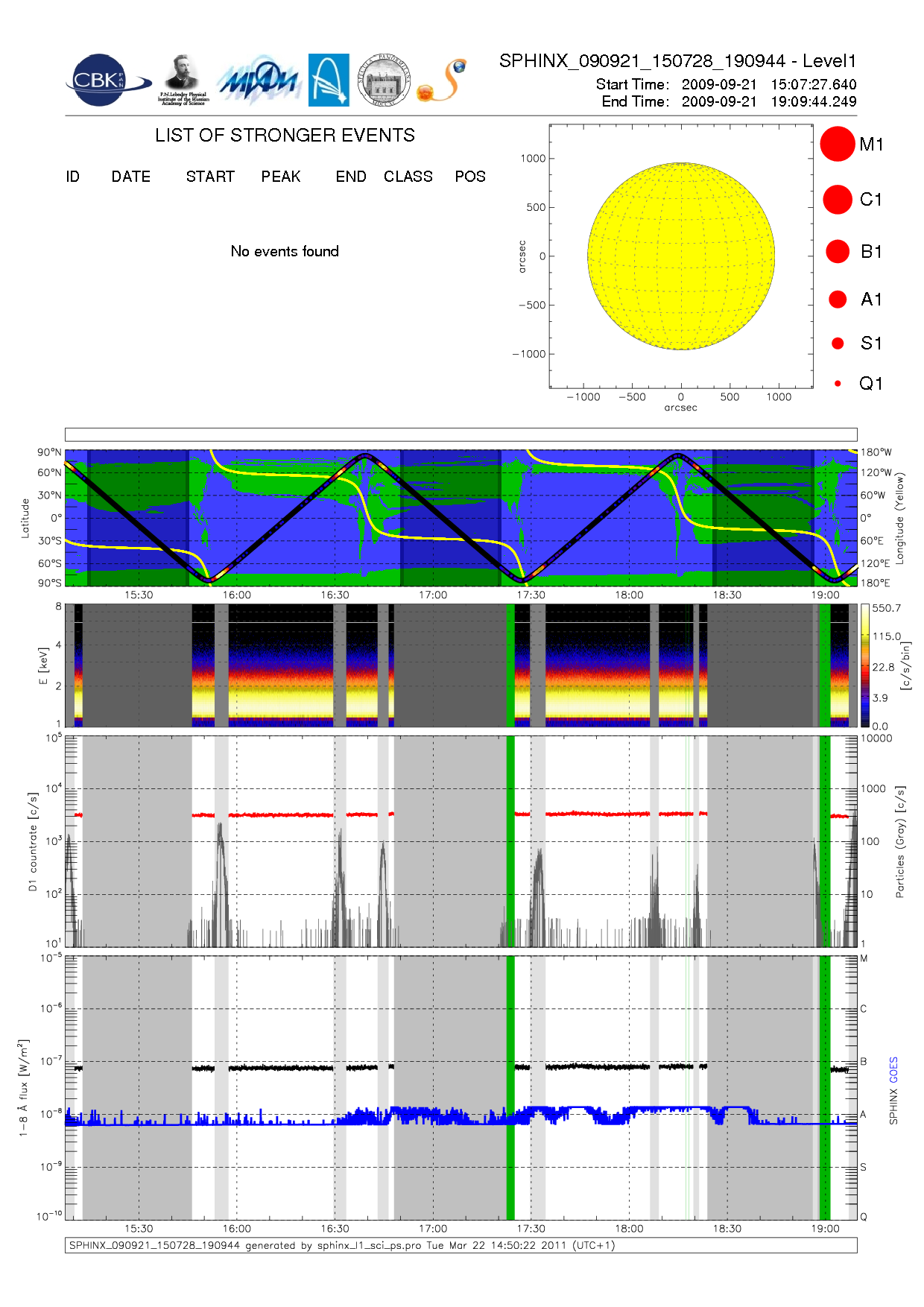Click the START column header
The height and width of the screenshot is (1307, 924).
click(210, 177)
